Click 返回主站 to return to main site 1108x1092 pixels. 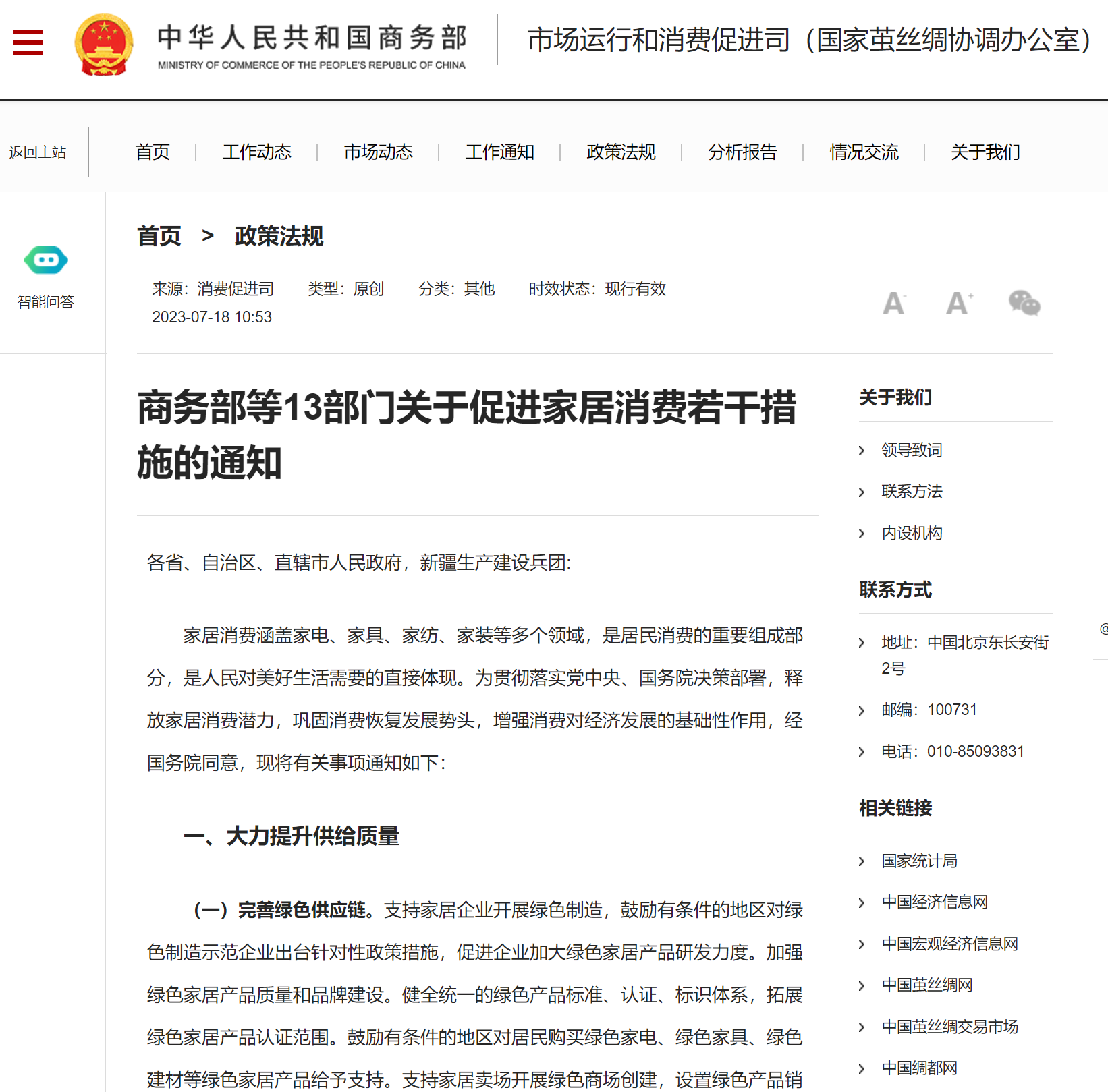click(x=37, y=152)
